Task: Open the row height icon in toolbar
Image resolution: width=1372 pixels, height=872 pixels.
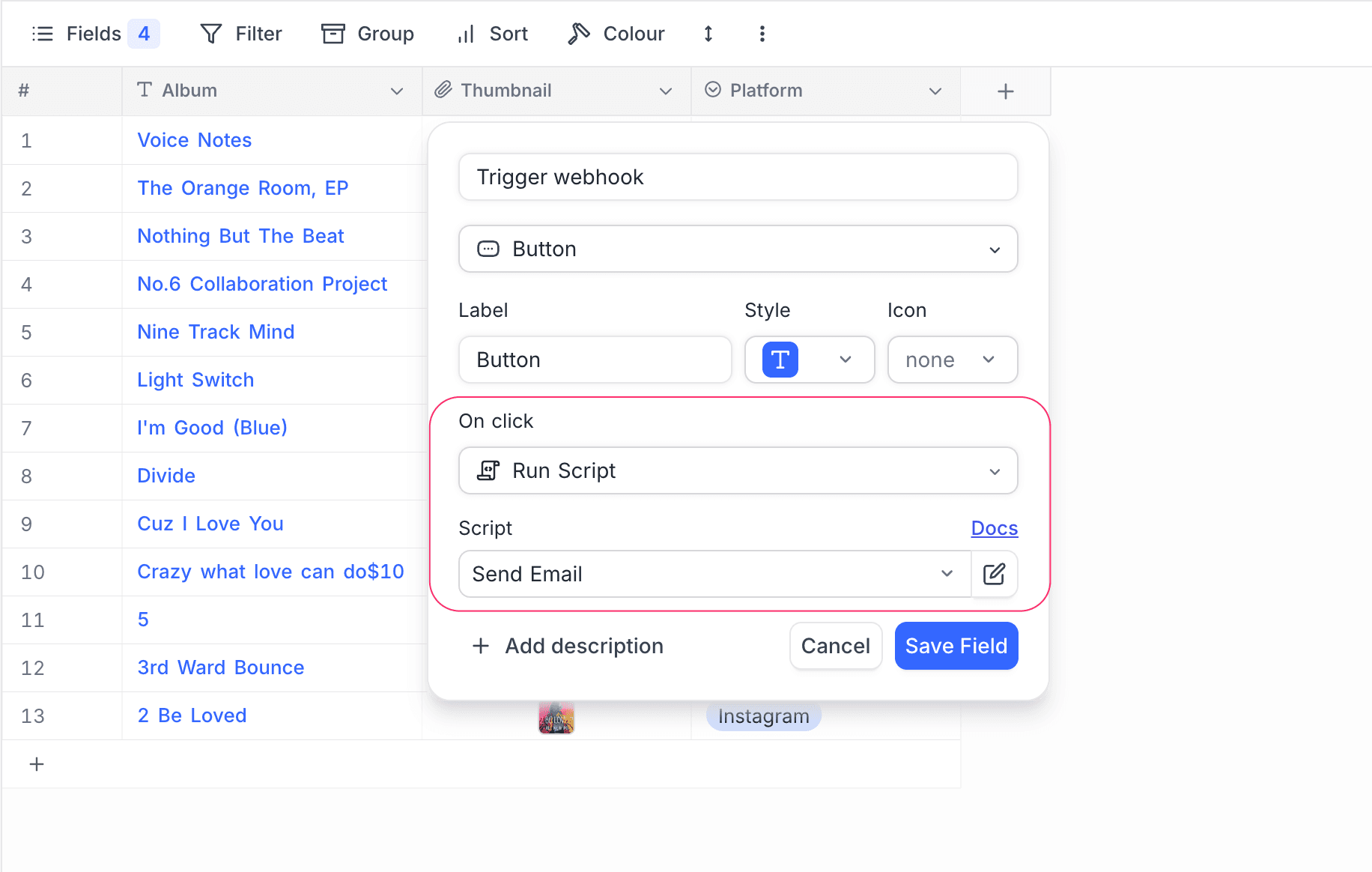Action: tap(708, 34)
